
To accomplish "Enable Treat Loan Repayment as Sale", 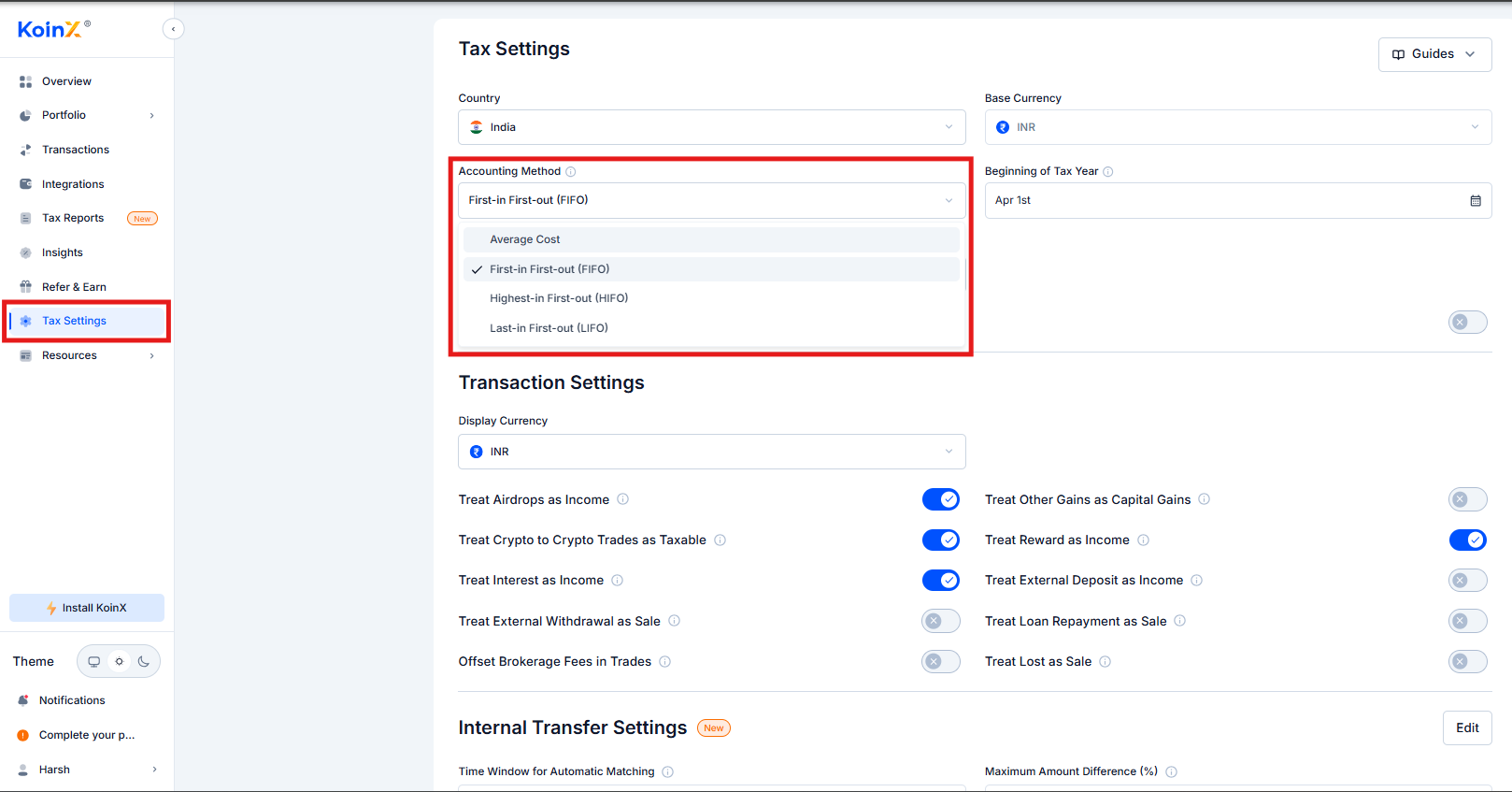I will tap(1468, 621).
